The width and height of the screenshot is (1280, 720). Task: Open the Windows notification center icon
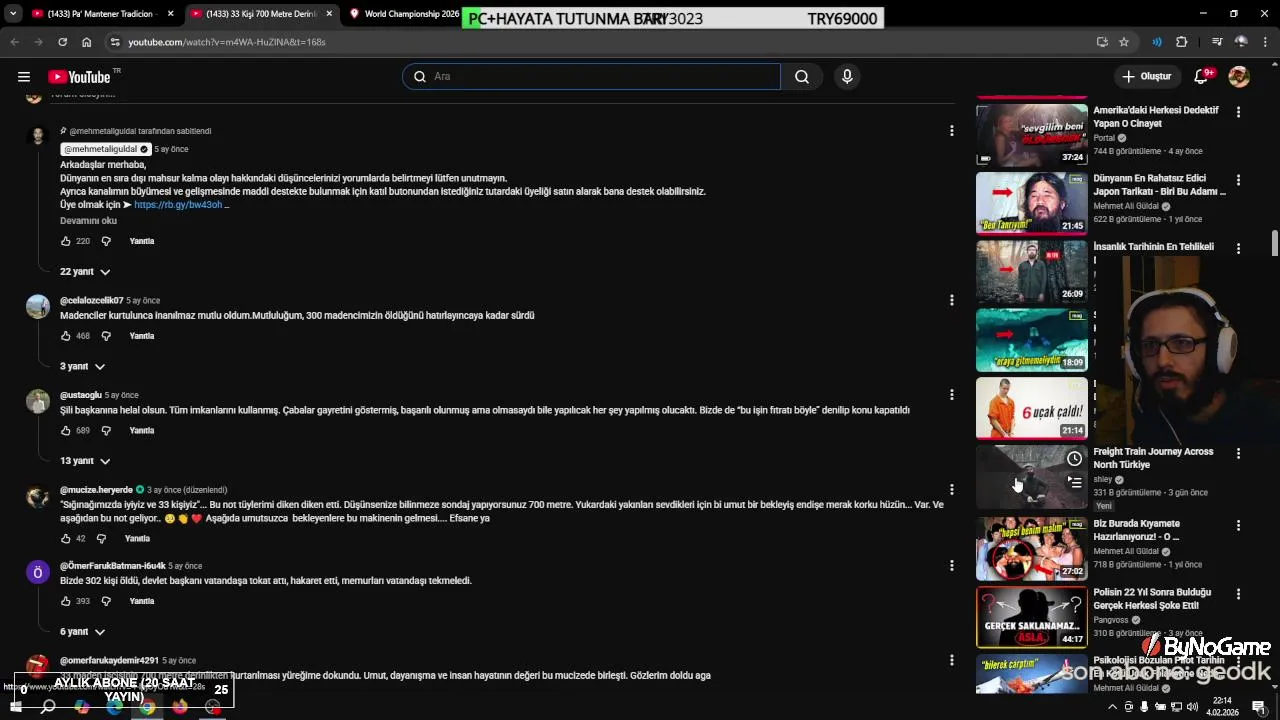point(1259,707)
